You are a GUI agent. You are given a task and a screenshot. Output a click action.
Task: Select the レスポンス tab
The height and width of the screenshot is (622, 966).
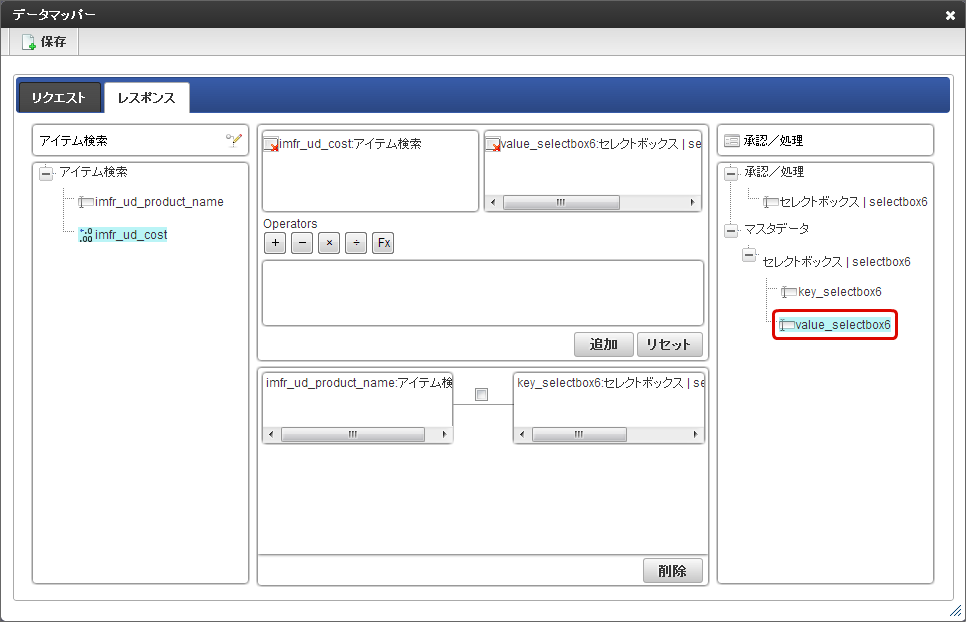147,97
